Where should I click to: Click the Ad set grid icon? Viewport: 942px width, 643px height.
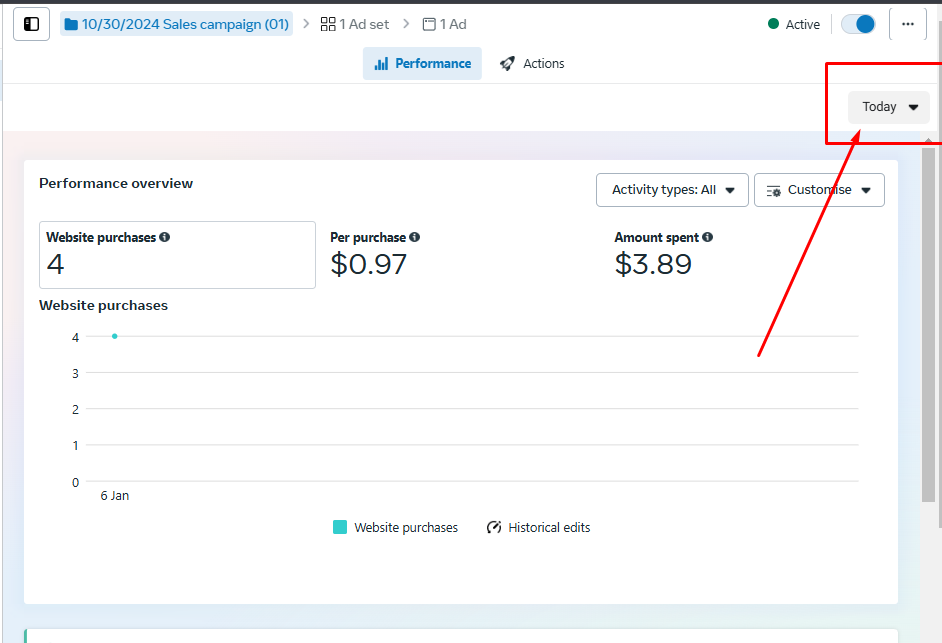328,24
